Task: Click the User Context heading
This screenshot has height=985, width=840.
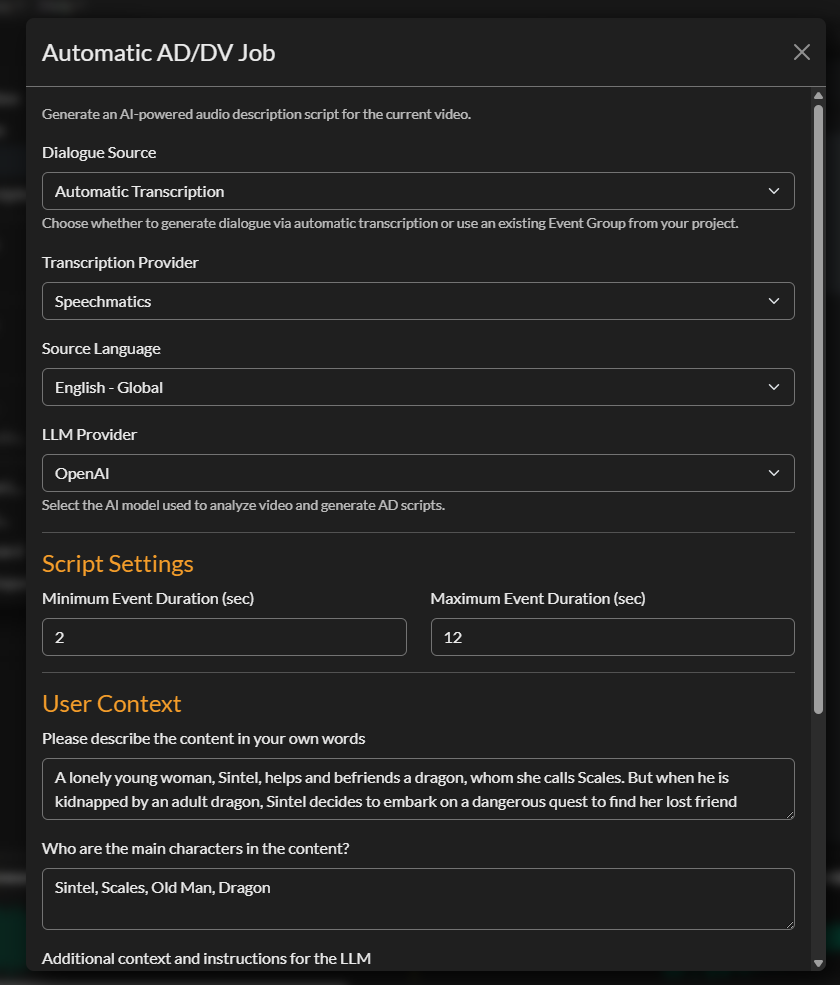Action: tap(111, 703)
